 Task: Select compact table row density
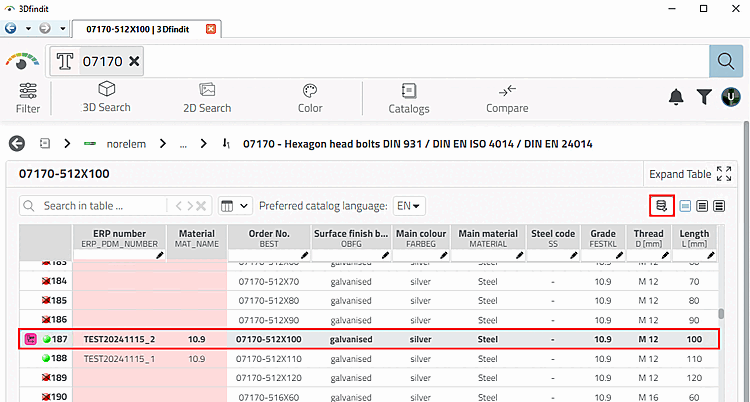point(685,206)
